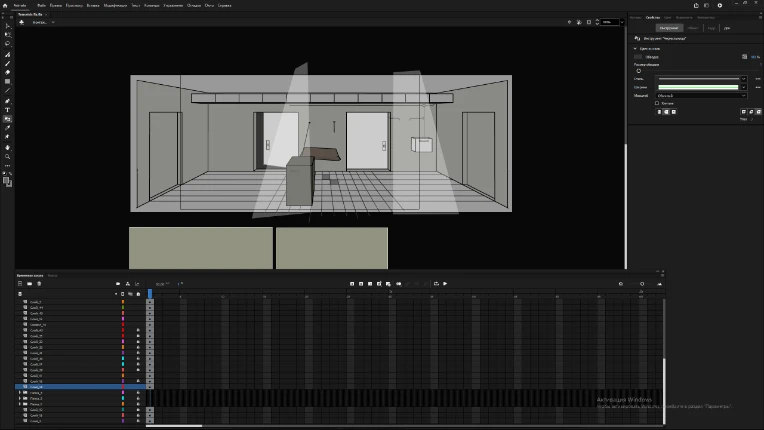
Task: Open the Файл menu
Action: [41, 5]
